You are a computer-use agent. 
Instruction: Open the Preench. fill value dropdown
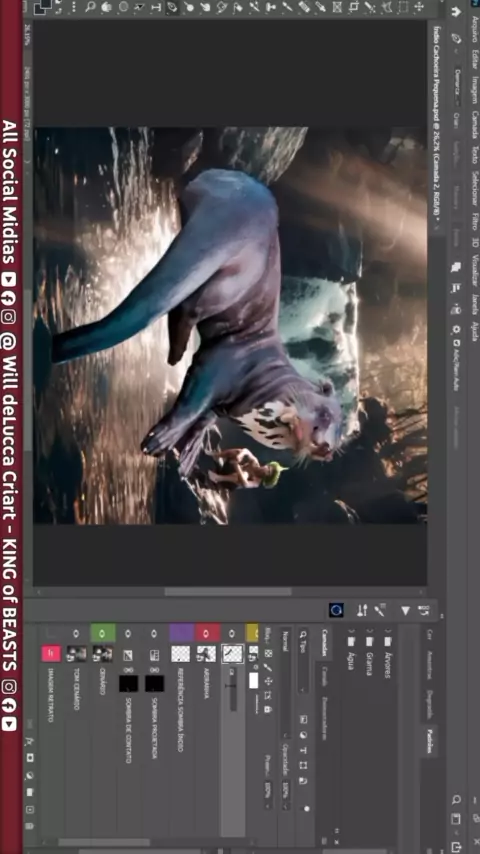[x=268, y=795]
